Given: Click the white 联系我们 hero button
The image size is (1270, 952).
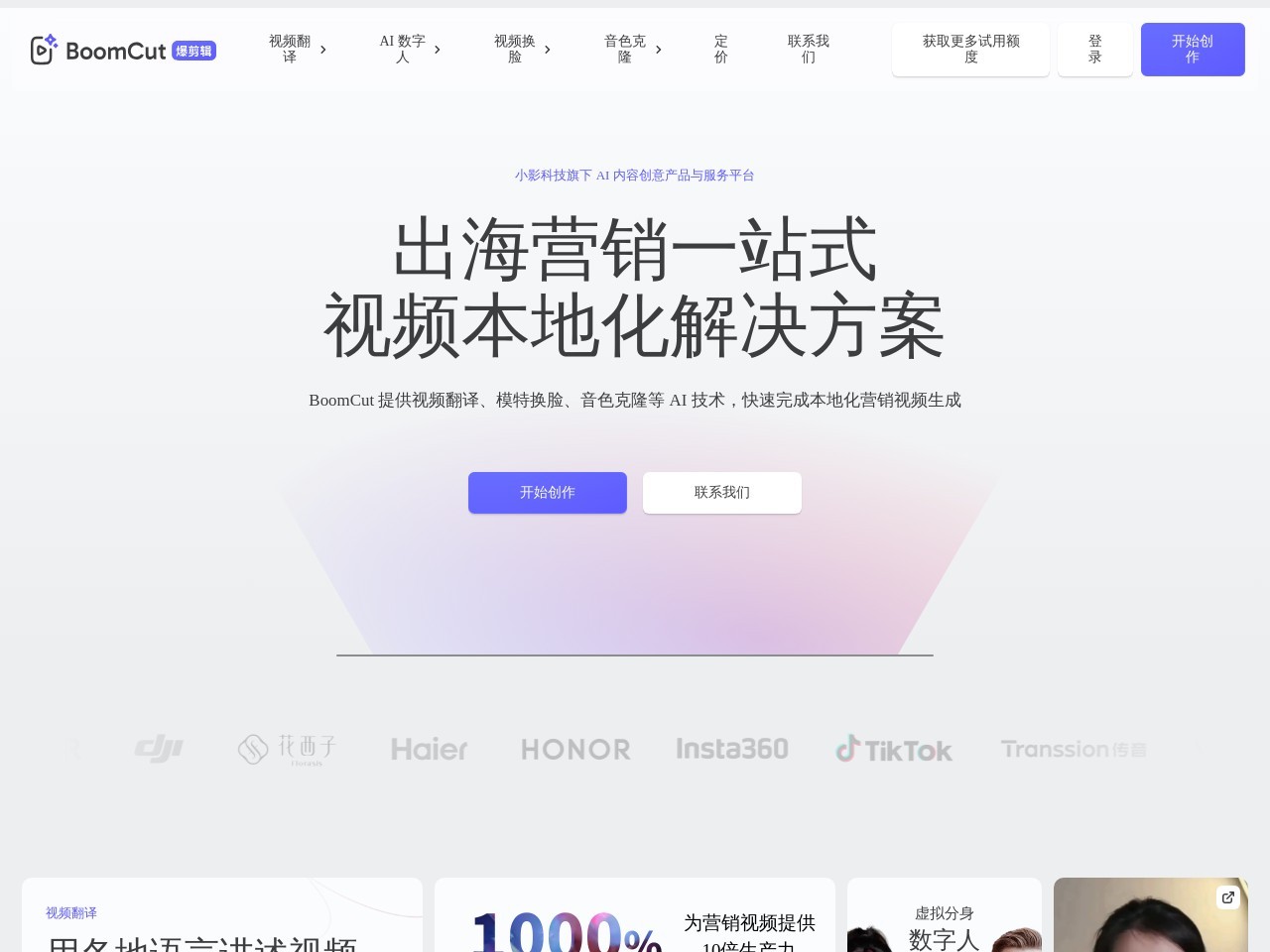Looking at the screenshot, I should 722,493.
